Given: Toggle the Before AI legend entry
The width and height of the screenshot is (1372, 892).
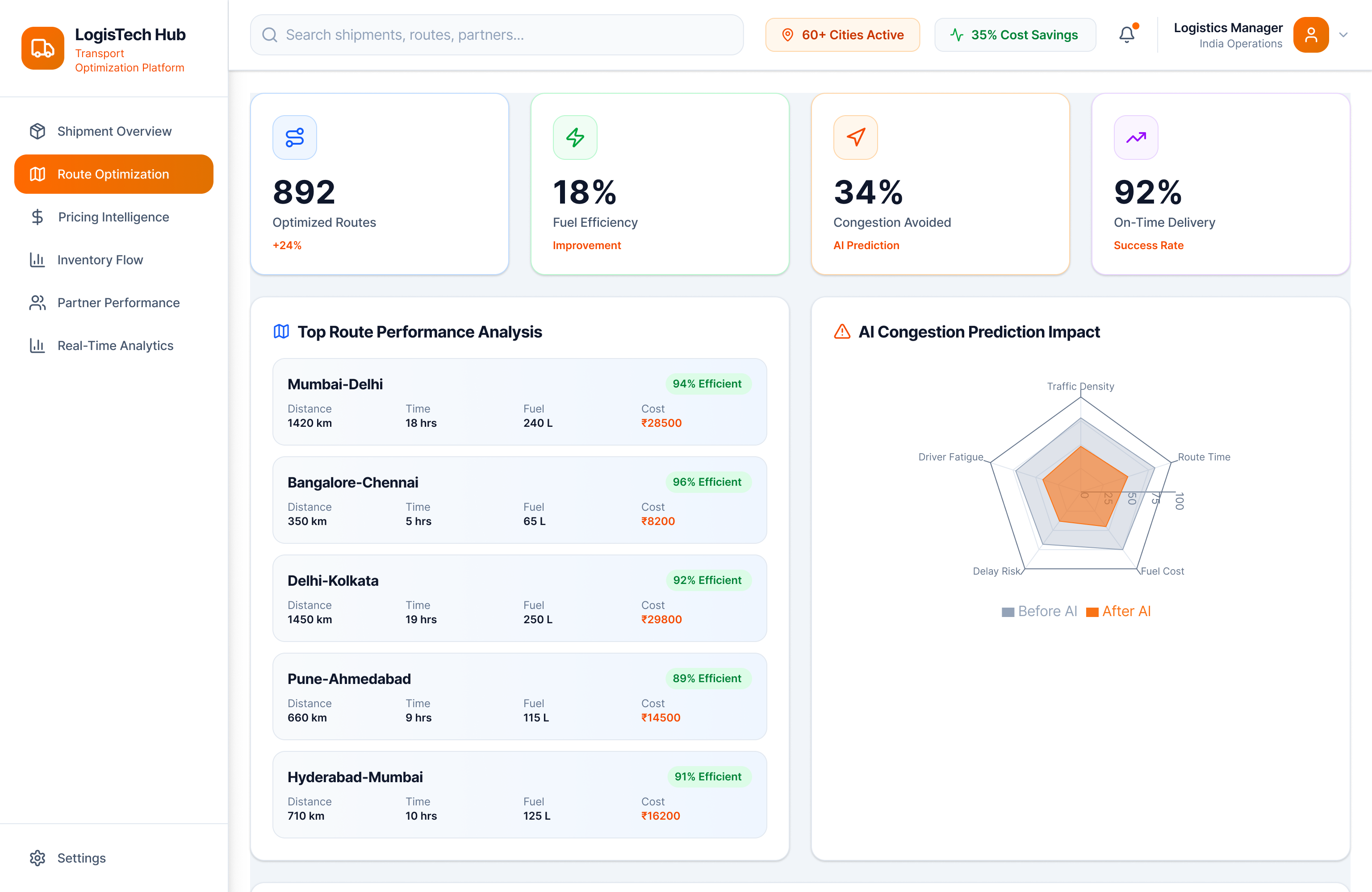Looking at the screenshot, I should pyautogui.click(x=1039, y=611).
